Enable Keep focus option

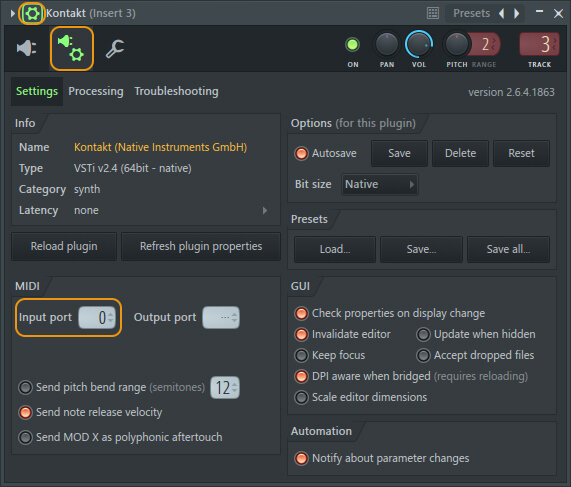[301, 356]
